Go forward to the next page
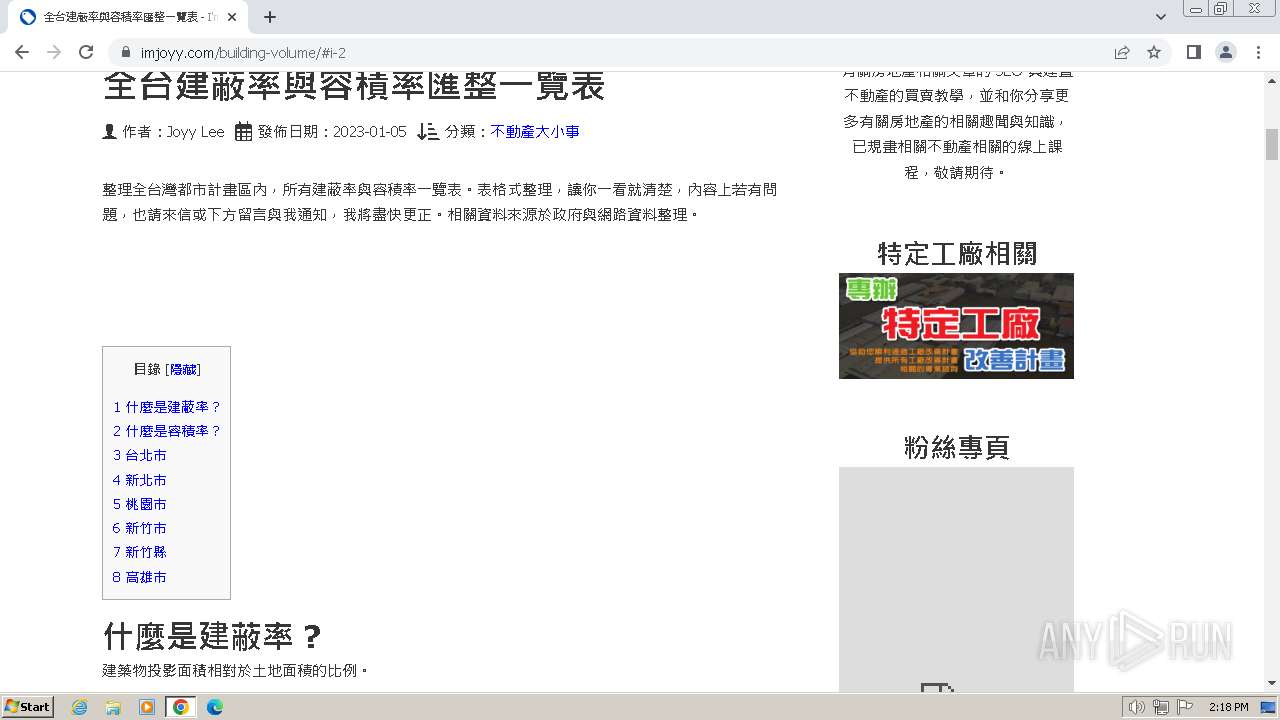This screenshot has height=720, width=1280. (x=54, y=52)
